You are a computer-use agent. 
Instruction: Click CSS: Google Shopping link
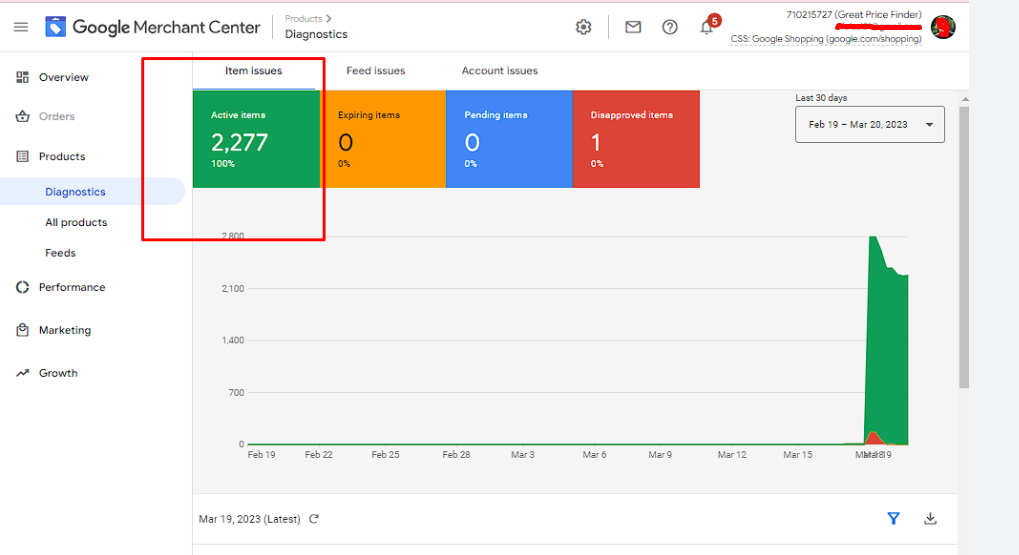click(x=825, y=39)
